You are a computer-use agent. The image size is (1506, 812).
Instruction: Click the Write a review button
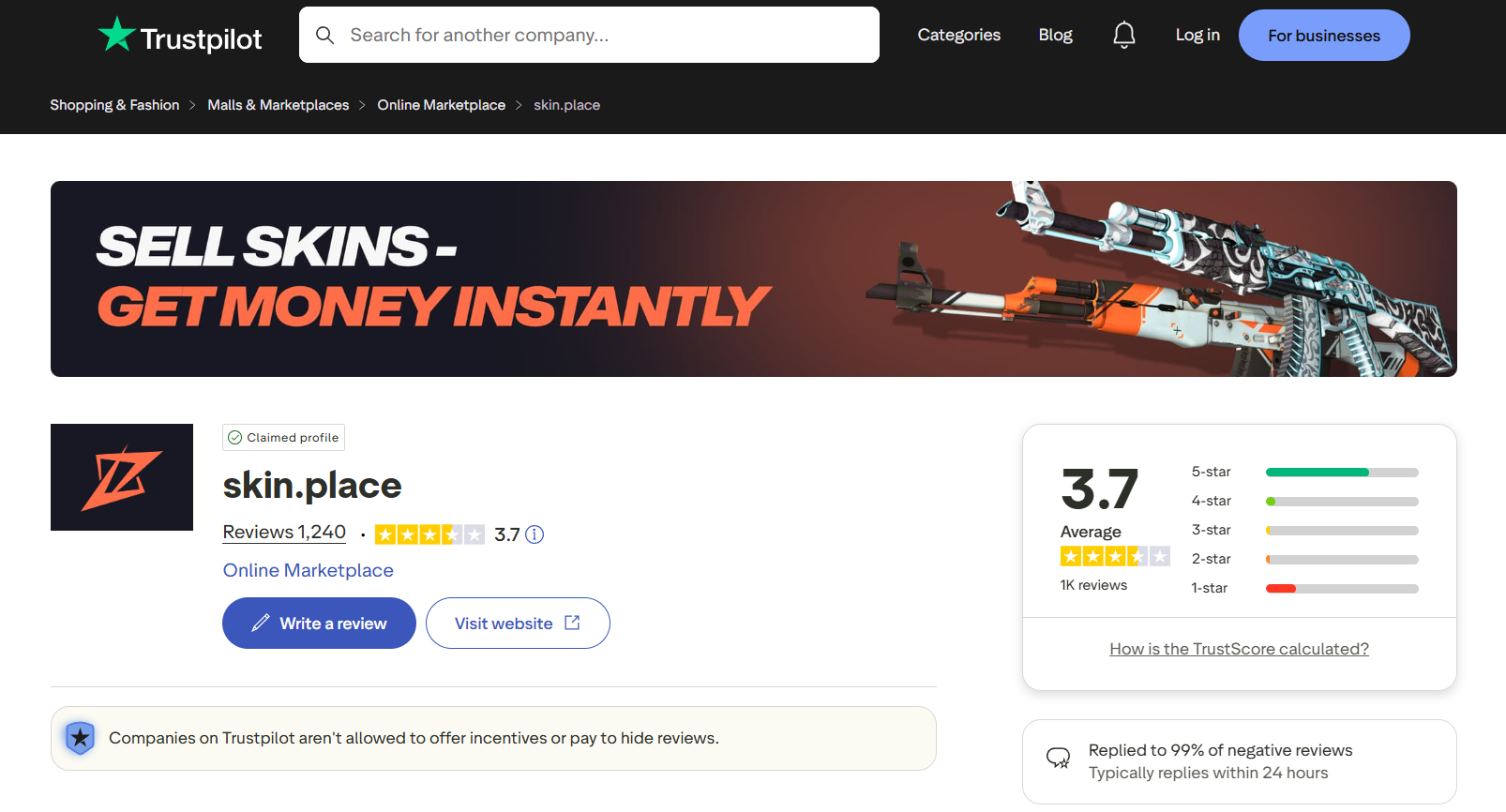[x=319, y=624]
